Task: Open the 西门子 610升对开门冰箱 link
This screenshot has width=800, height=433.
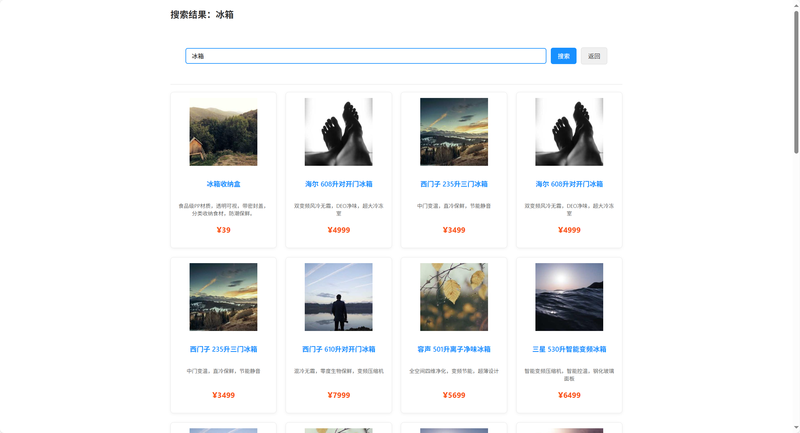Action: point(339,349)
